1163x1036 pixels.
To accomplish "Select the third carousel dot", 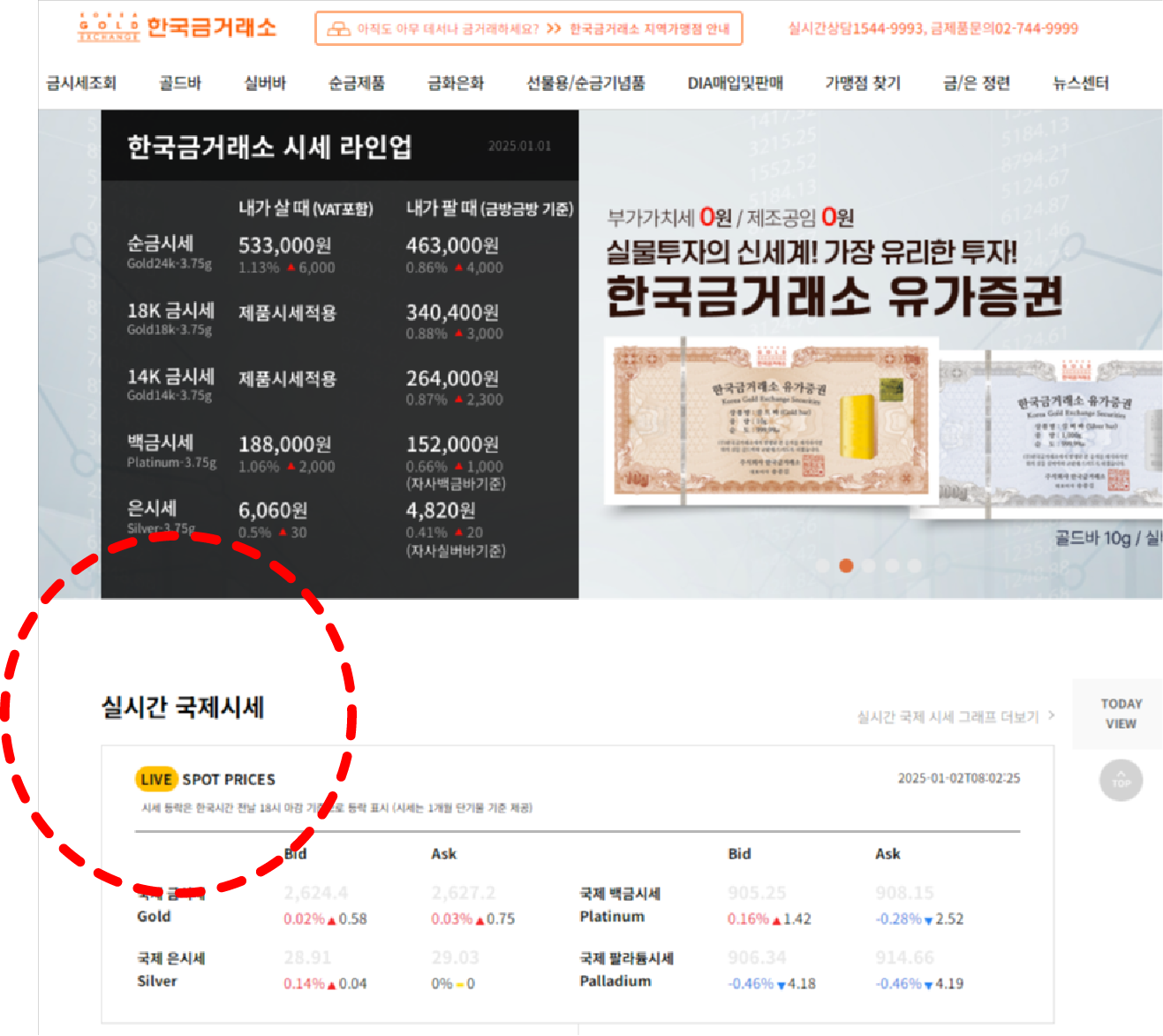I will point(869,565).
